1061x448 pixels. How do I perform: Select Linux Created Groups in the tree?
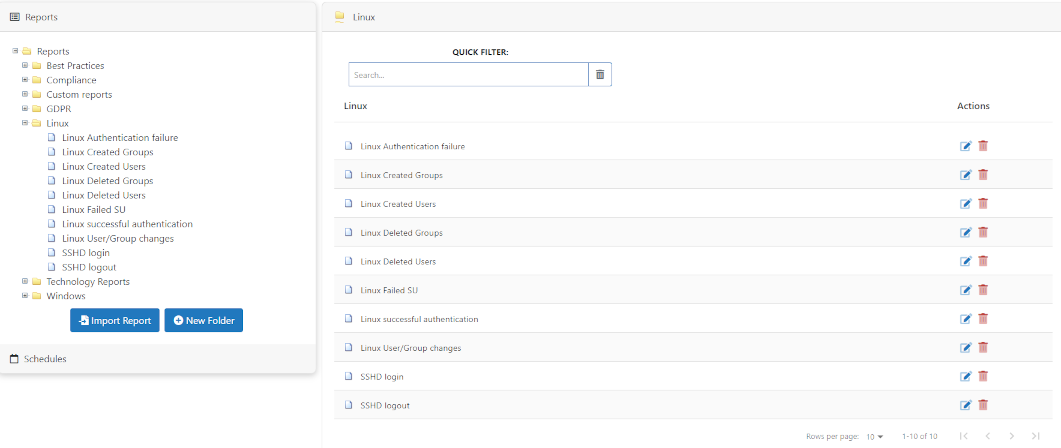pyautogui.click(x=108, y=152)
